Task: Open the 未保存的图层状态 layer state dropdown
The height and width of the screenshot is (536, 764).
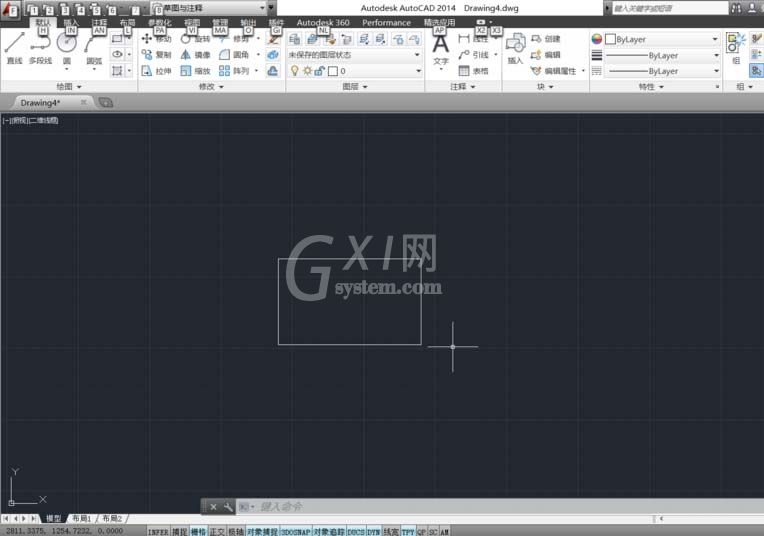Action: 354,55
